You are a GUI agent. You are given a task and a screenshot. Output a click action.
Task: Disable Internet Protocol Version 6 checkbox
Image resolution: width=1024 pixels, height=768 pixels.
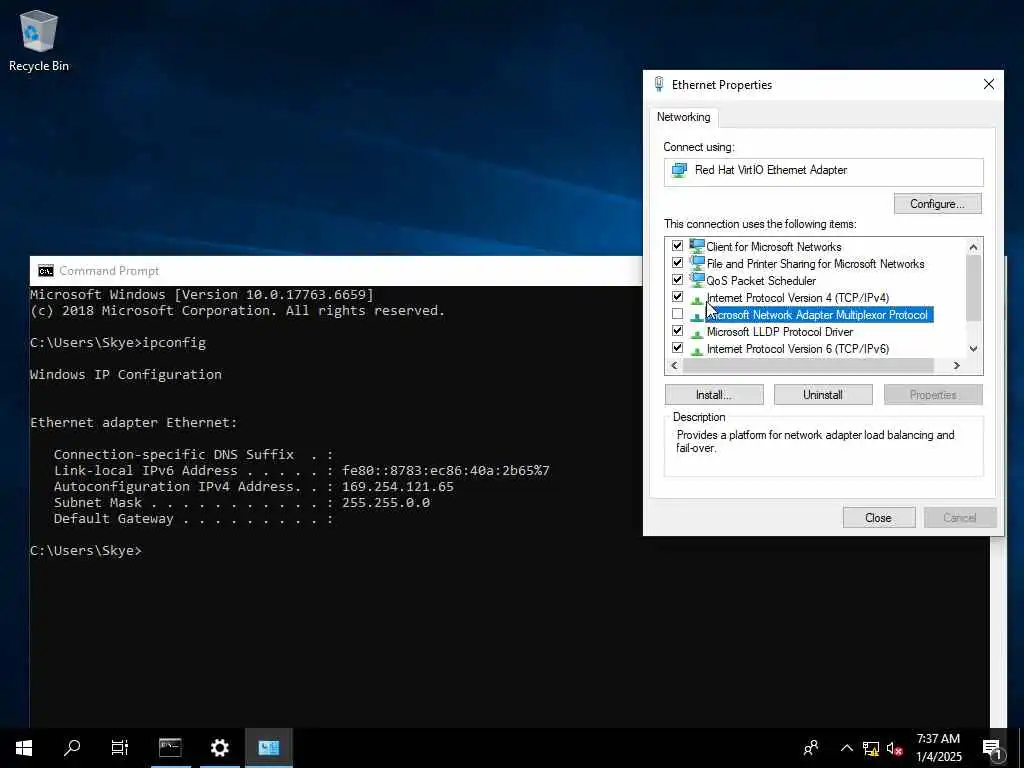pos(677,348)
